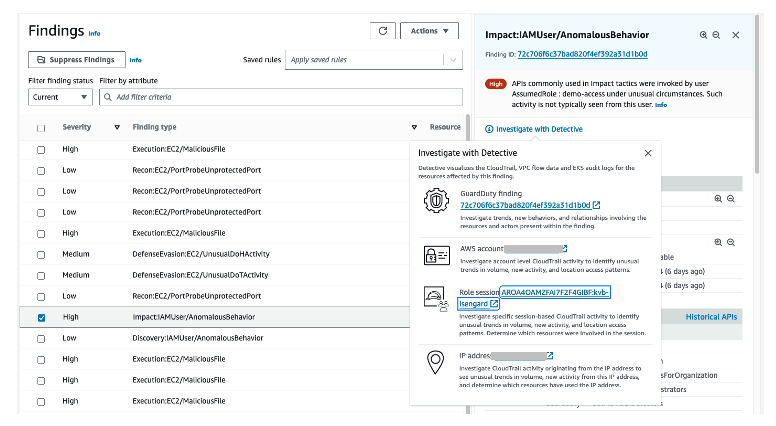Screen dimensions: 776x426
Task: Open the GuardDuty finding ID link in popup
Action: click(525, 205)
